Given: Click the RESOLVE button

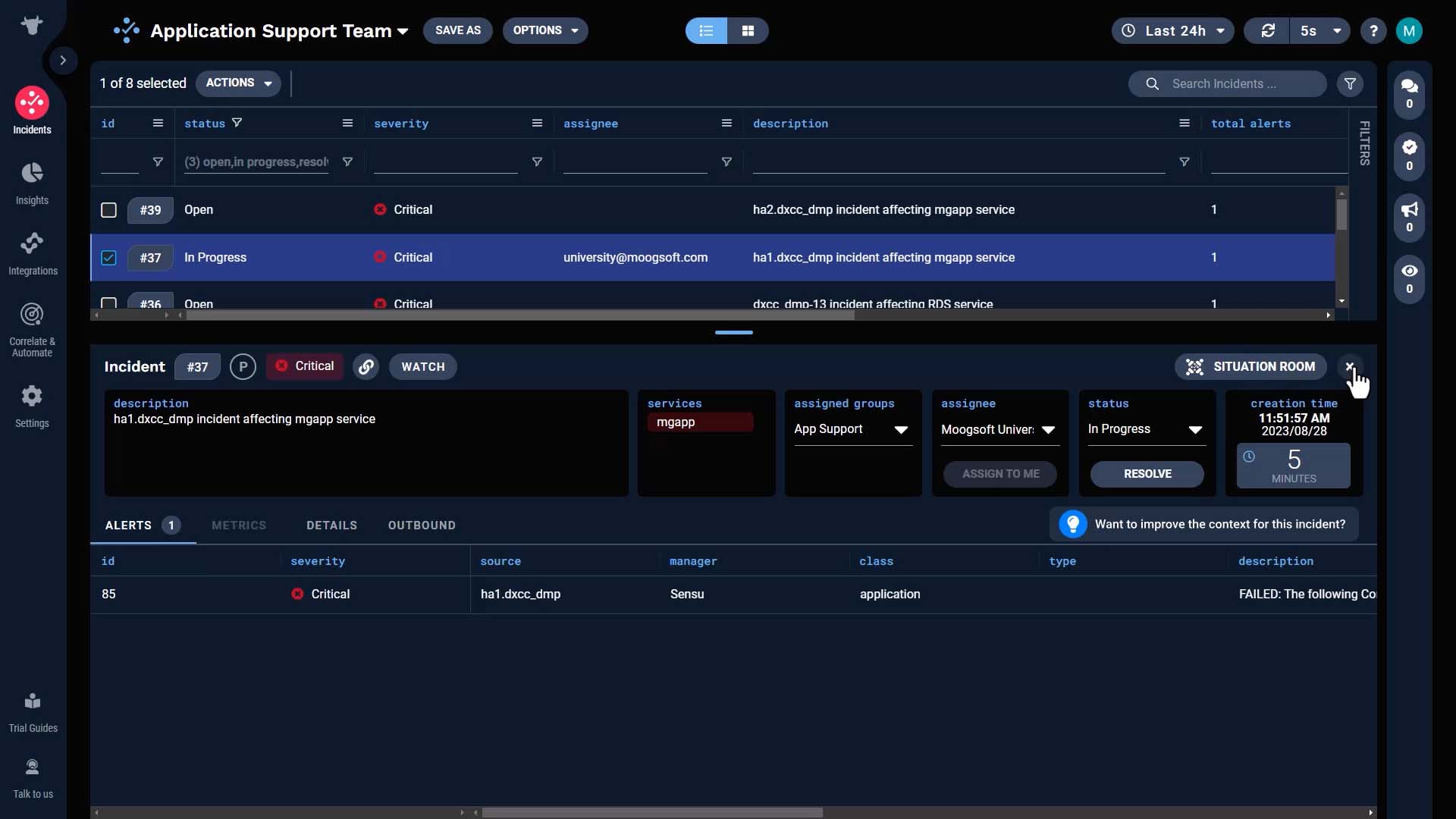Looking at the screenshot, I should pyautogui.click(x=1147, y=473).
